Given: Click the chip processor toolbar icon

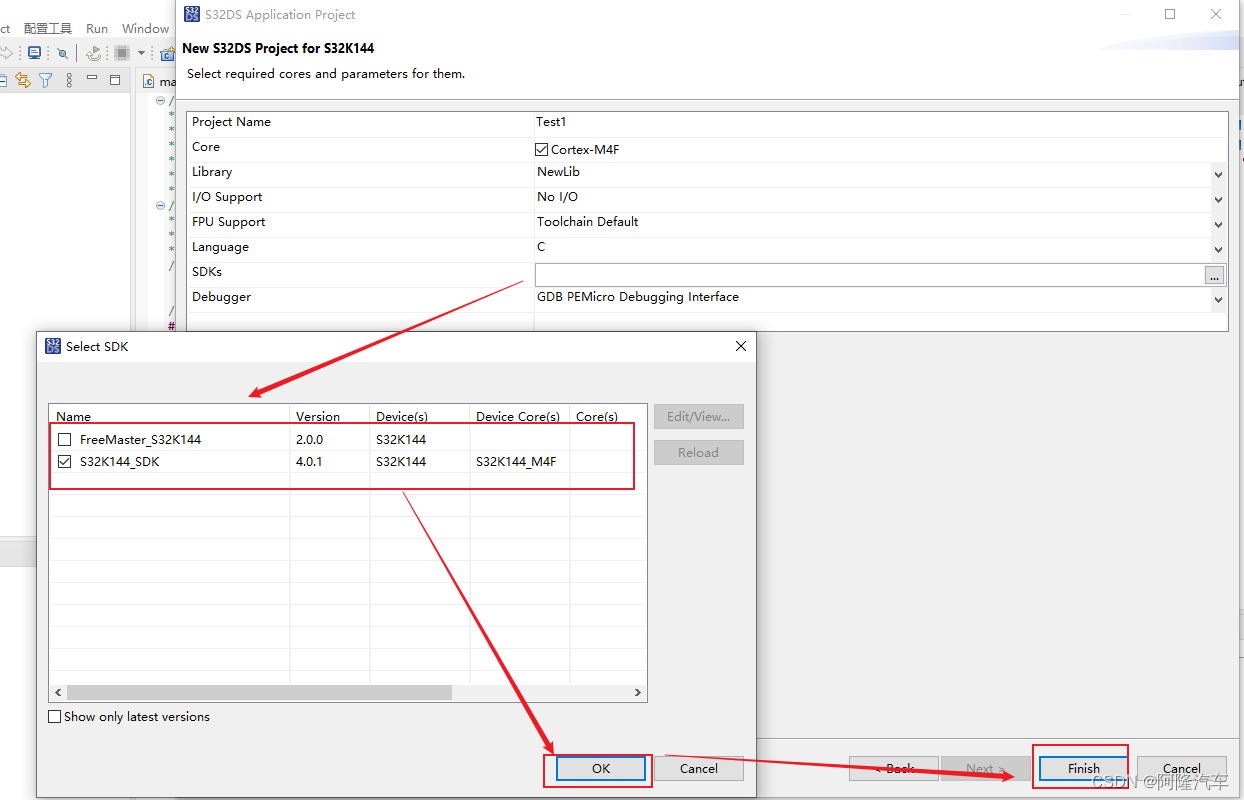Looking at the screenshot, I should (x=122, y=53).
